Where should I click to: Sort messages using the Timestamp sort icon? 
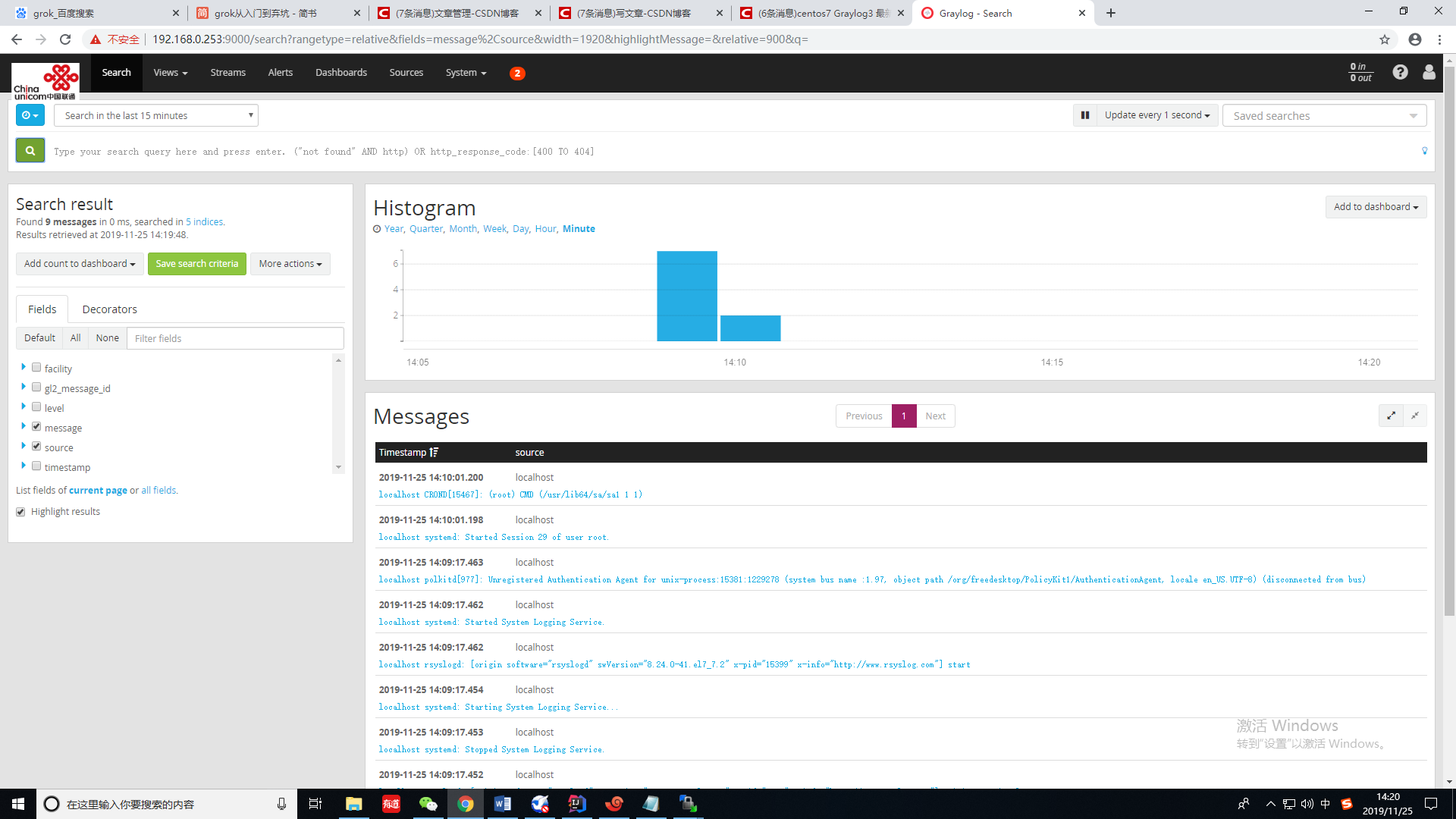point(434,451)
